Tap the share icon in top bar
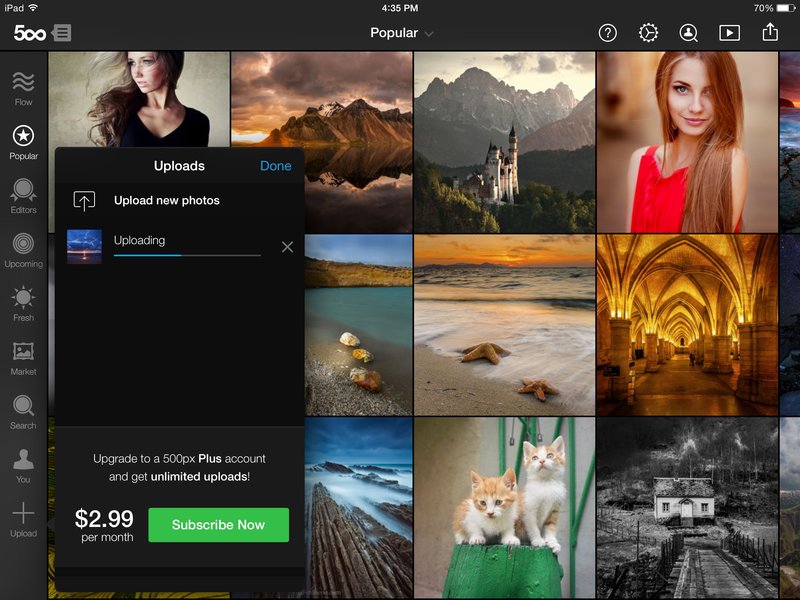The height and width of the screenshot is (600, 800). (770, 32)
